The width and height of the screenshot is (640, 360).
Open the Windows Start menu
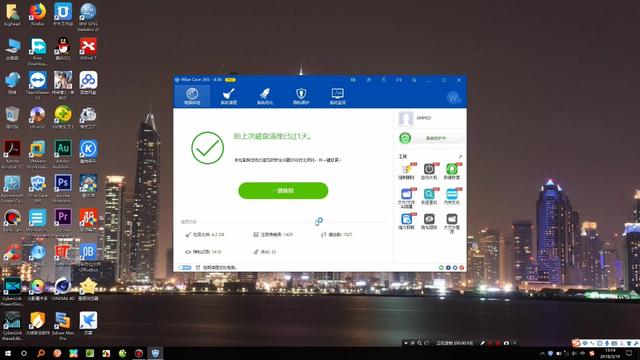coord(7,353)
